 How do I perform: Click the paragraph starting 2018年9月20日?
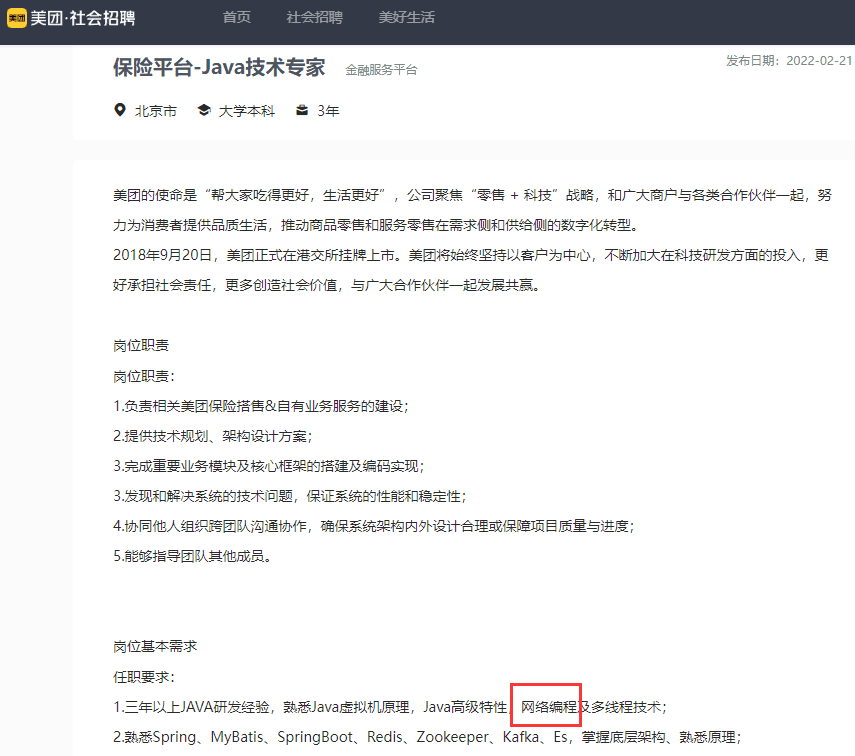click(x=471, y=270)
